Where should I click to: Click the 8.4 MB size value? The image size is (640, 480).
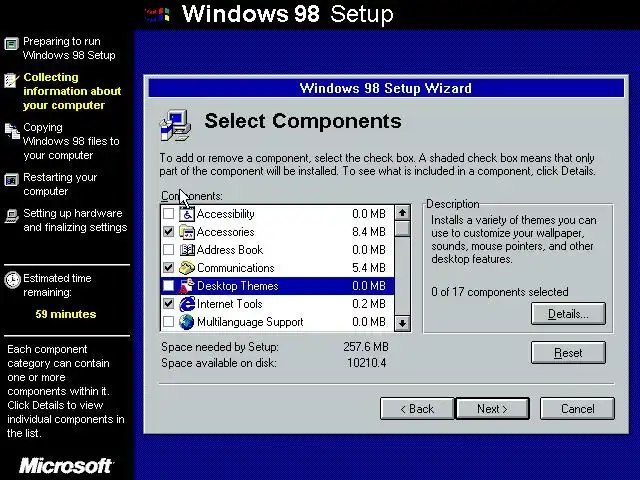coord(369,232)
